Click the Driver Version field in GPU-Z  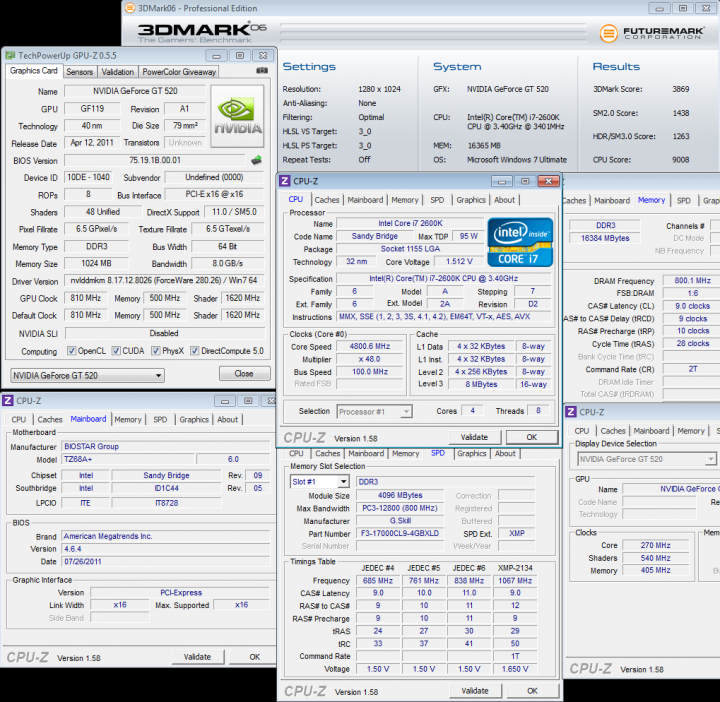(164, 281)
